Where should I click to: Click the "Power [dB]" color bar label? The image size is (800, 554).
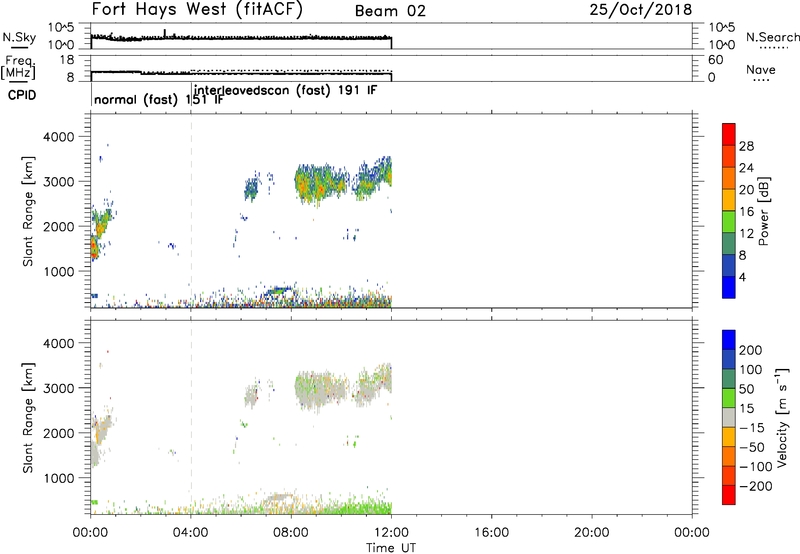763,211
